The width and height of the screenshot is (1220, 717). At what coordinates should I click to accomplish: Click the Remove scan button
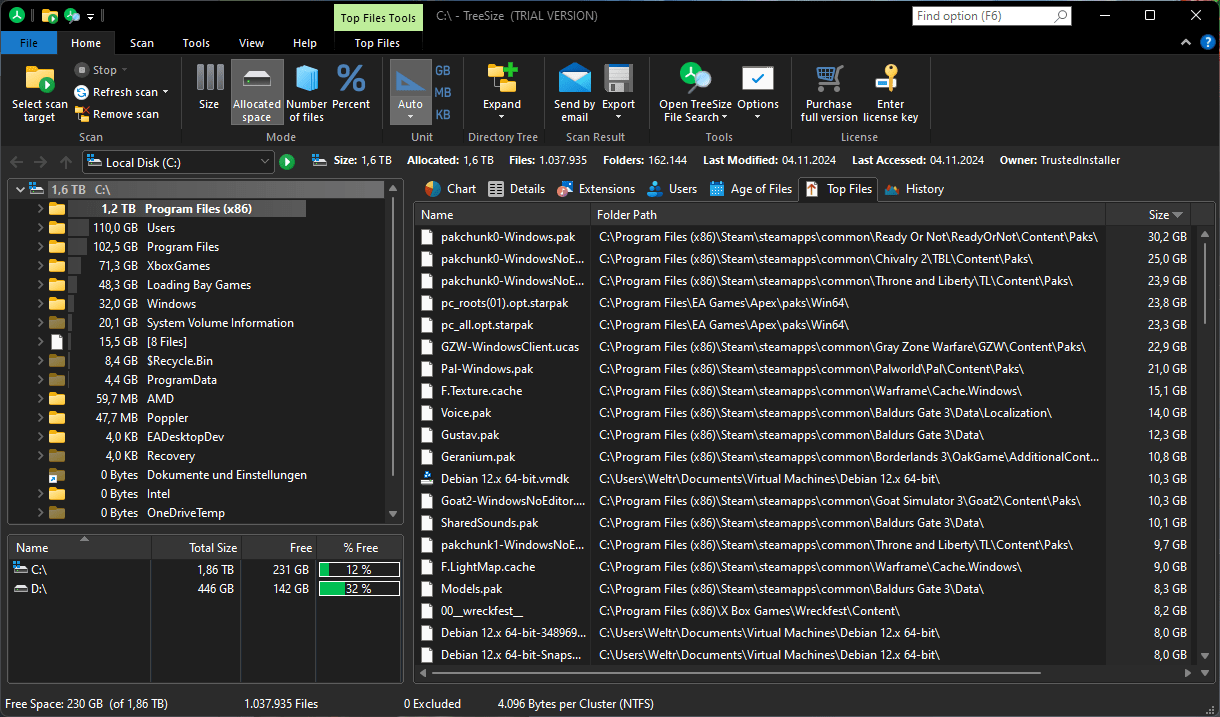pyautogui.click(x=116, y=114)
